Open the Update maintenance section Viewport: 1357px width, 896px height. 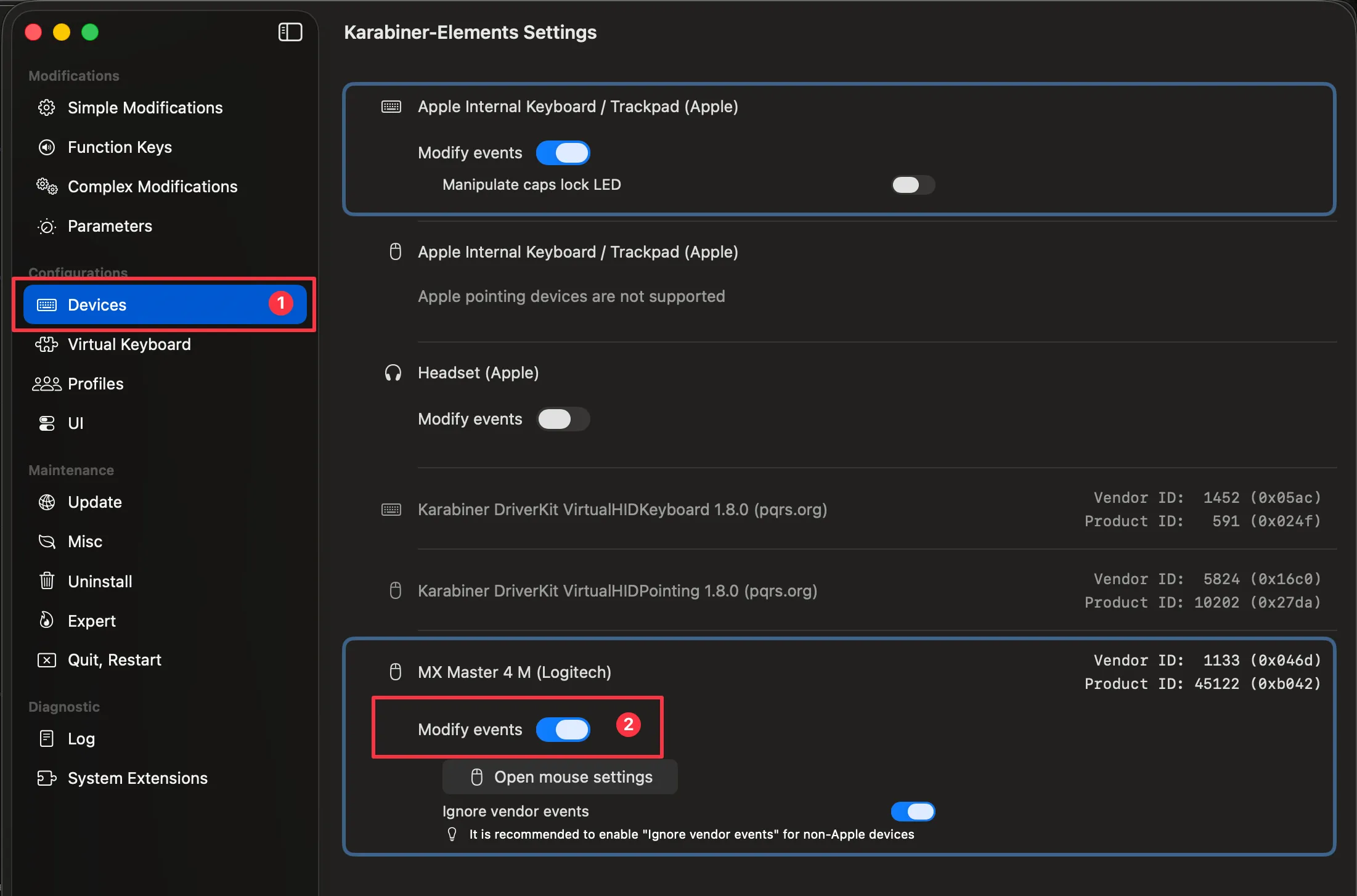[x=94, y=502]
